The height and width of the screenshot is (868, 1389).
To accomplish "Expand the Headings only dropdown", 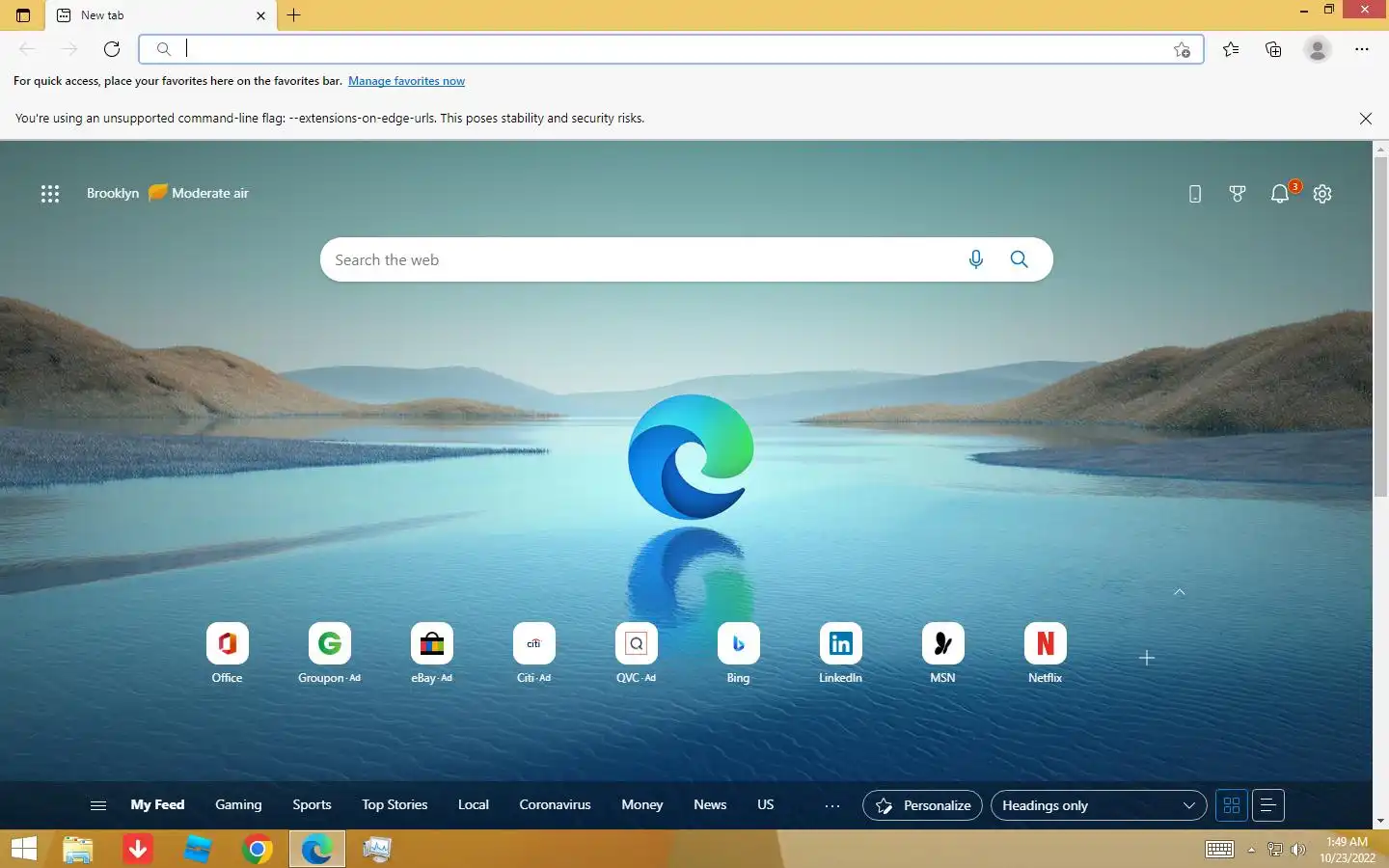I will point(1099,805).
